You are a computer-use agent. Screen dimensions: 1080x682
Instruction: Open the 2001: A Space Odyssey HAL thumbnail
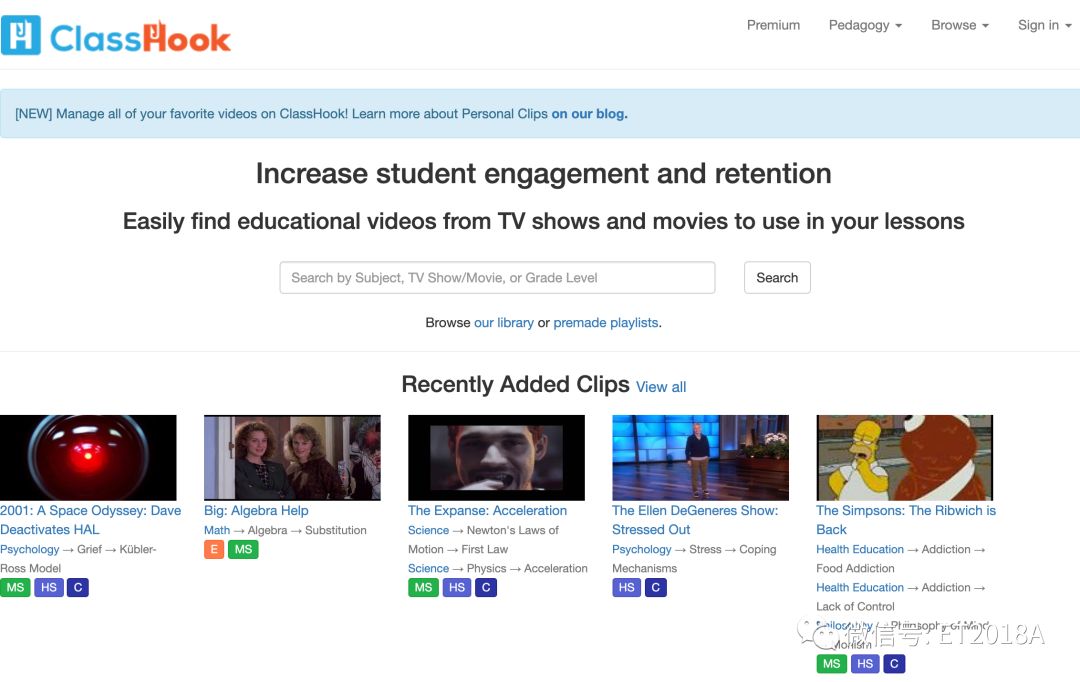tap(88, 457)
